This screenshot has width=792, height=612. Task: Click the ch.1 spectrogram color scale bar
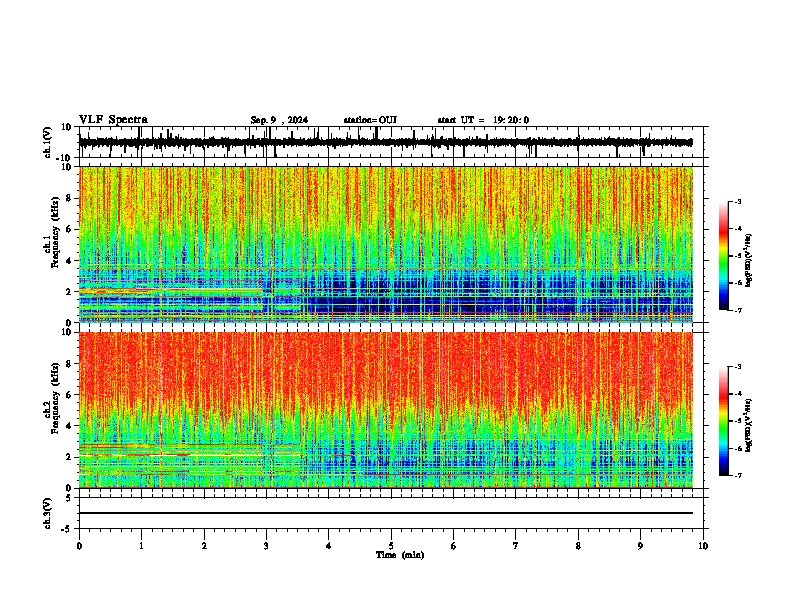pyautogui.click(x=723, y=256)
